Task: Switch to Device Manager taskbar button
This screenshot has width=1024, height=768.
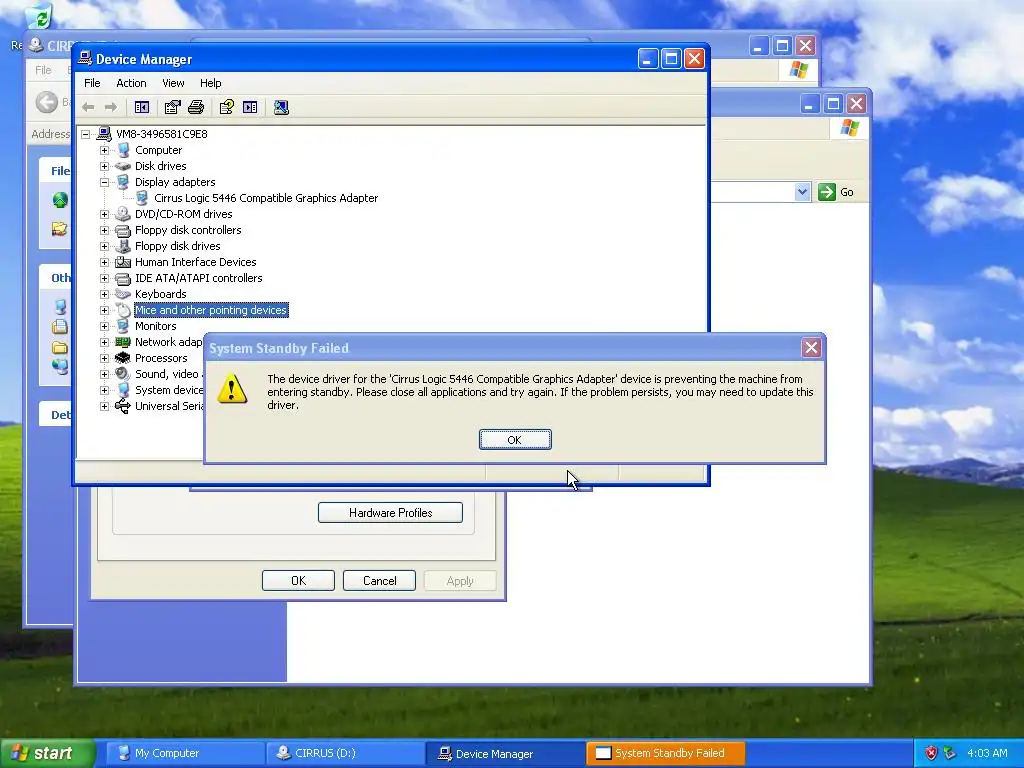Action: coord(505,753)
